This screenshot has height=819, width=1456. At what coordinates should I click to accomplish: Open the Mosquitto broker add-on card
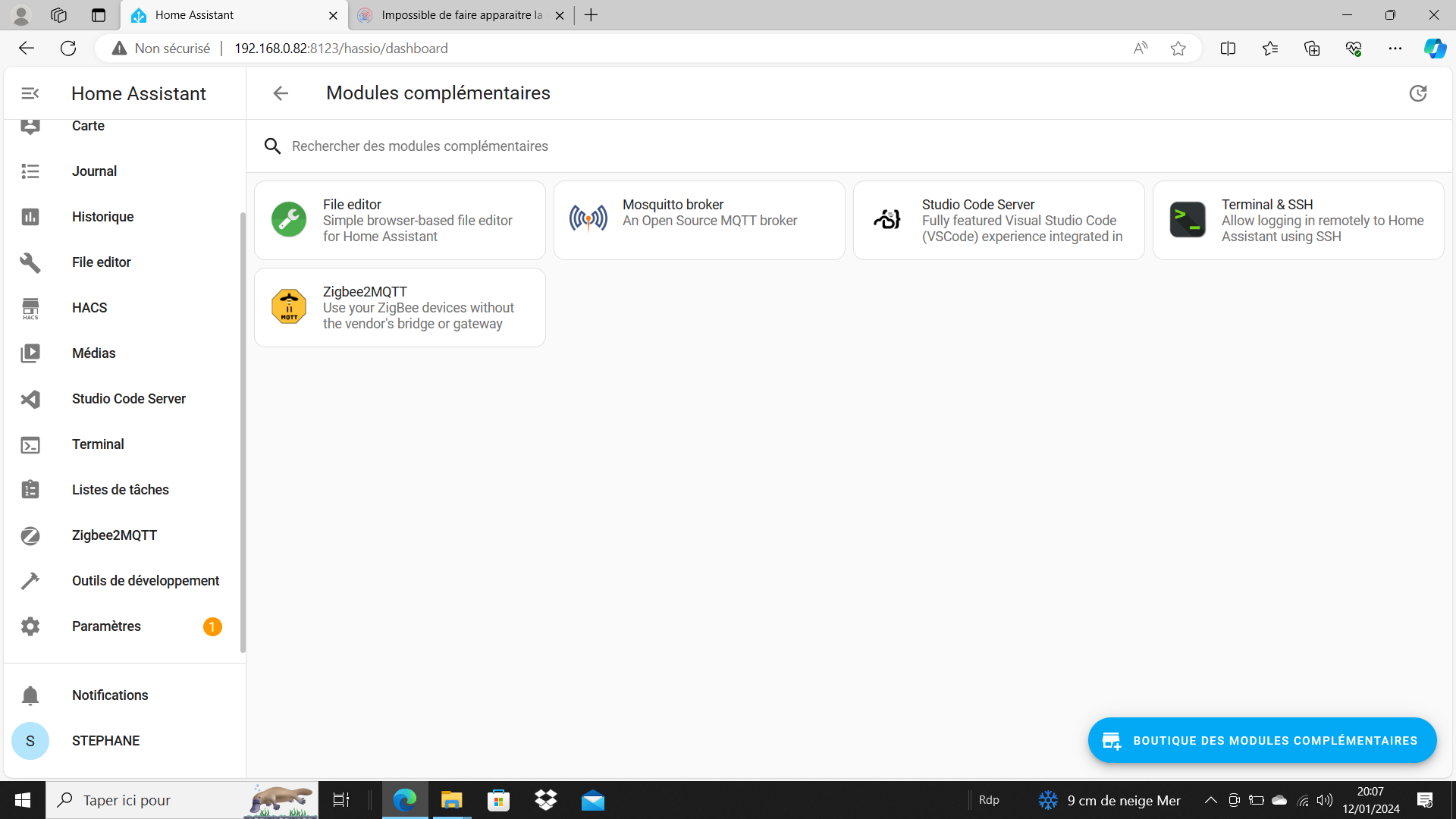[x=699, y=220]
